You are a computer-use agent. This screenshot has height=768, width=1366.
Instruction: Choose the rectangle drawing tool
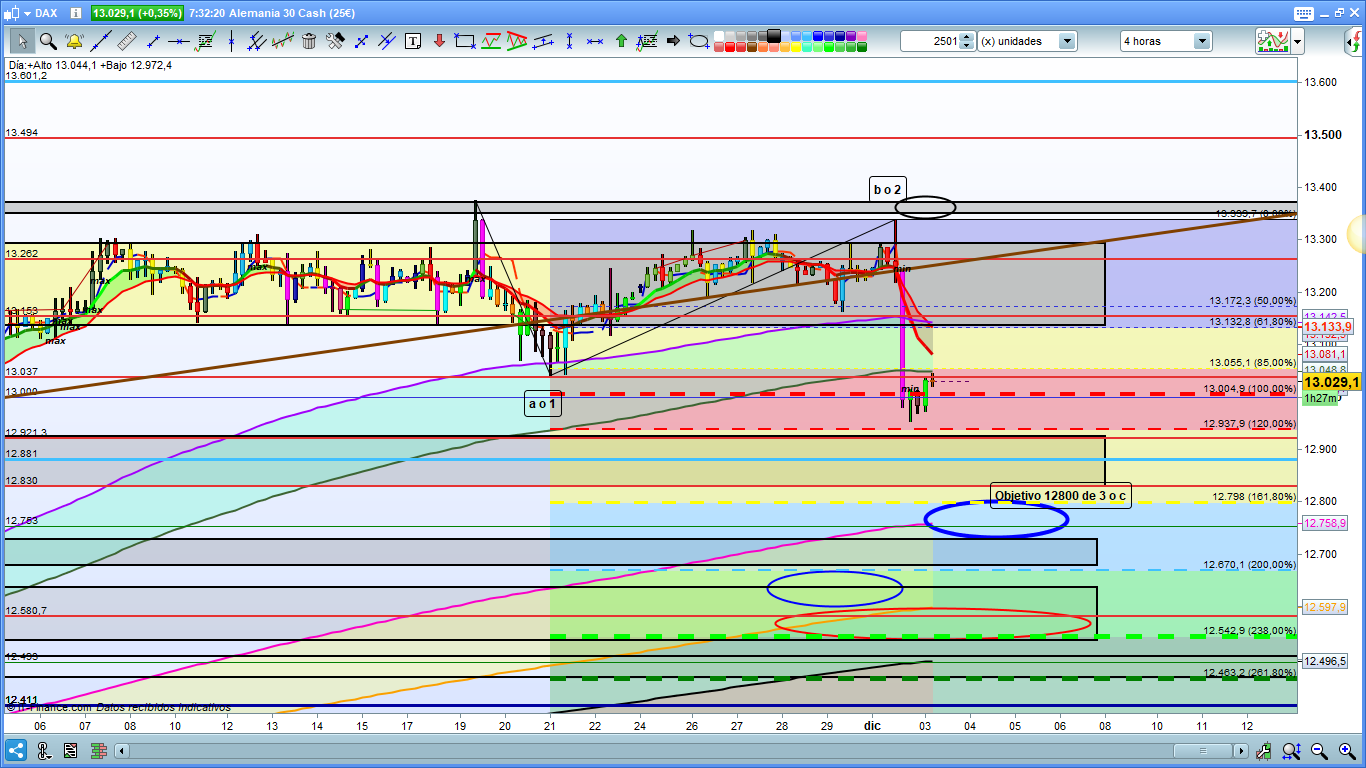tap(464, 41)
